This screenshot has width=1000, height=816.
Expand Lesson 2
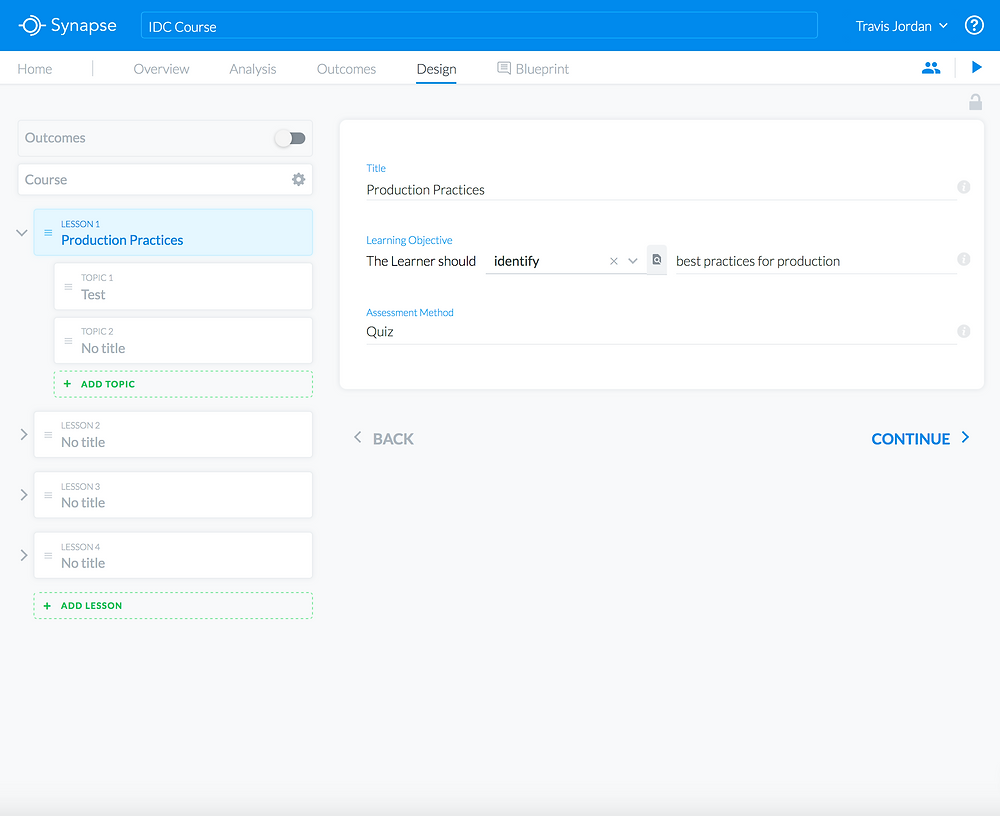pyautogui.click(x=24, y=434)
